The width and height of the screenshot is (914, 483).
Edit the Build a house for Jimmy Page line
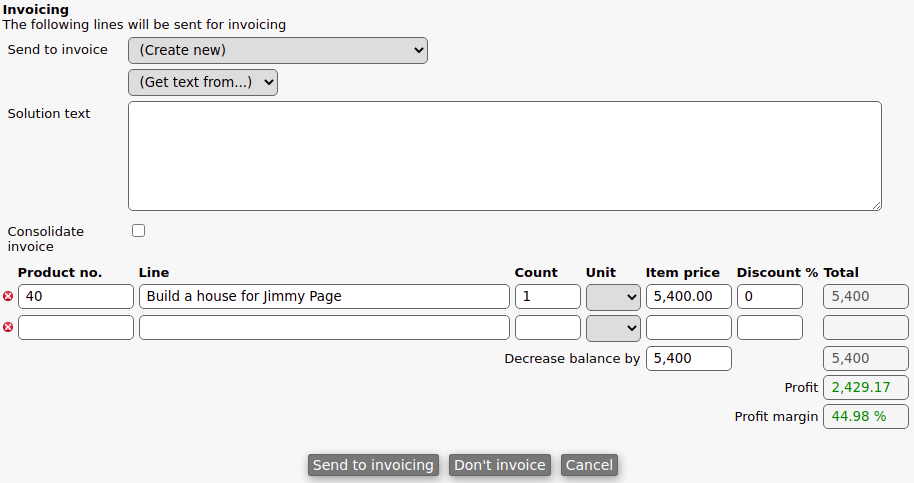pos(323,296)
